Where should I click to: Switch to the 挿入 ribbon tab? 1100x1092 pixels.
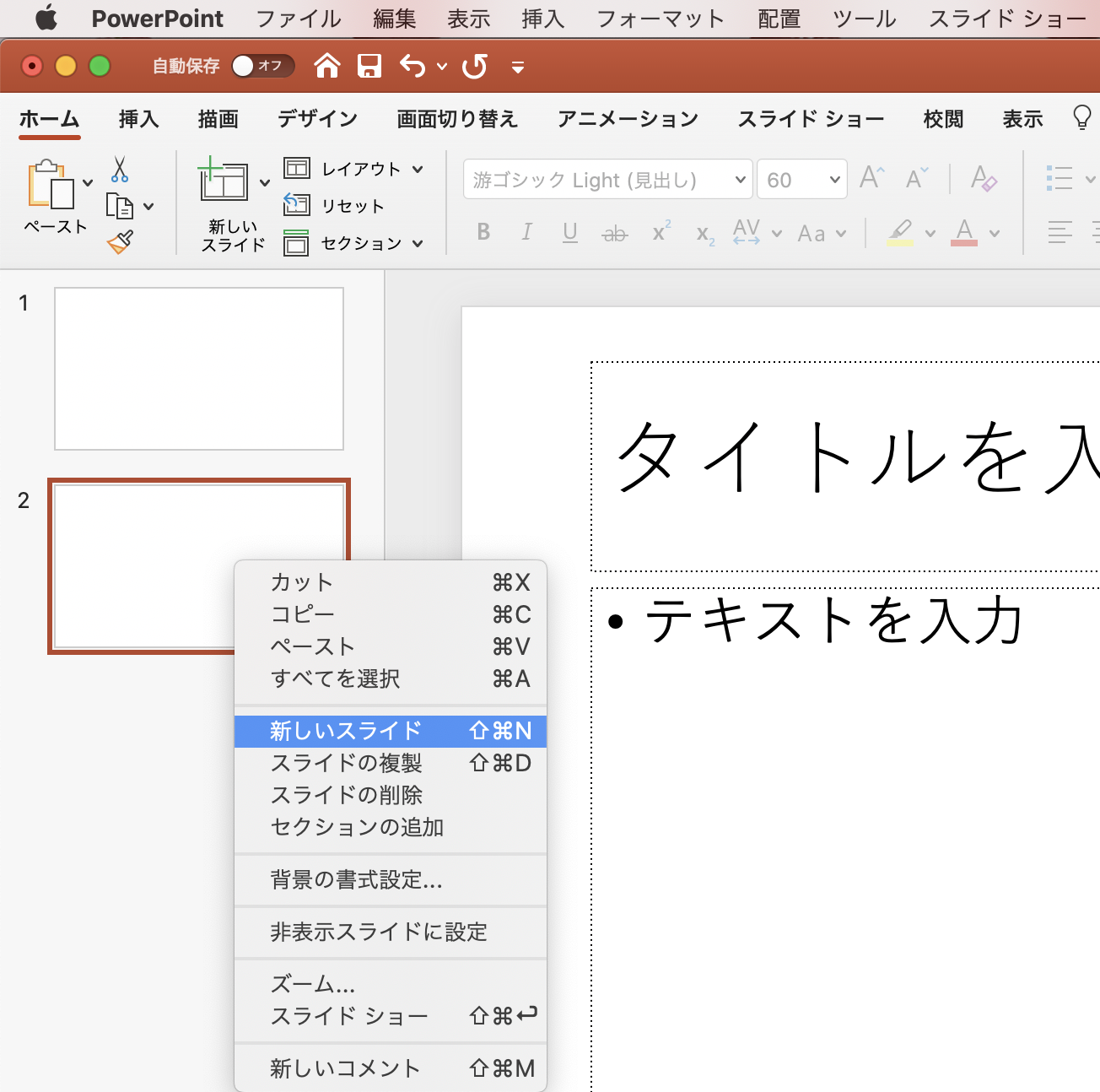(138, 119)
